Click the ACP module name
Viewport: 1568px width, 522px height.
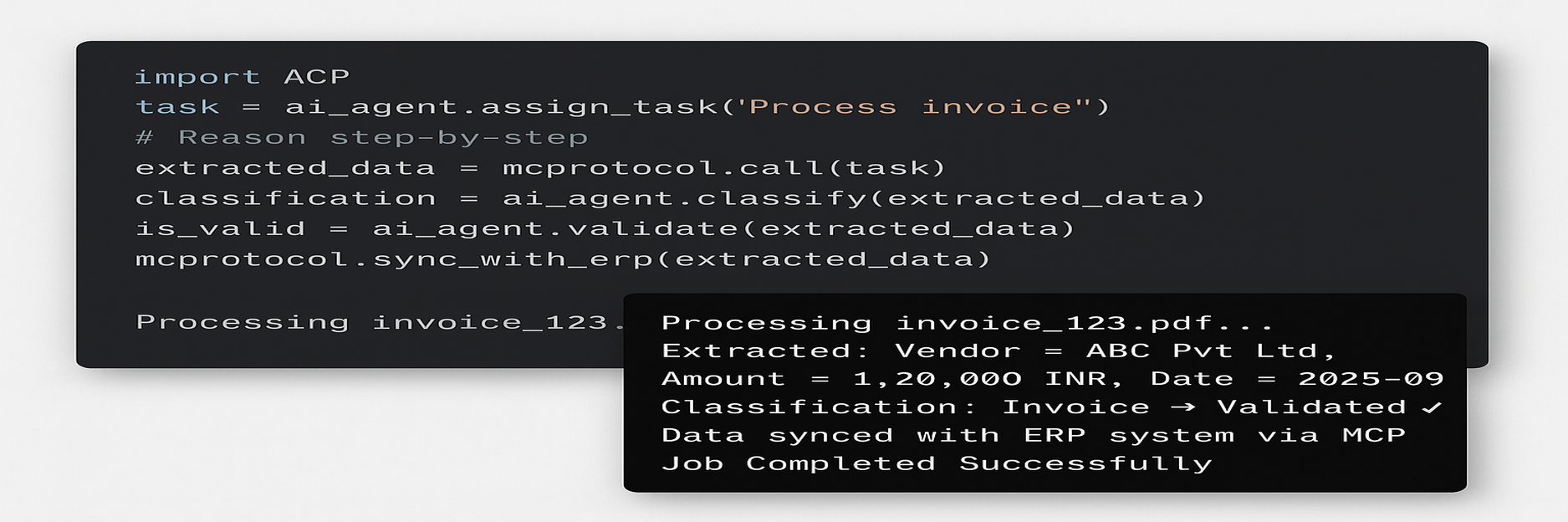[316, 77]
